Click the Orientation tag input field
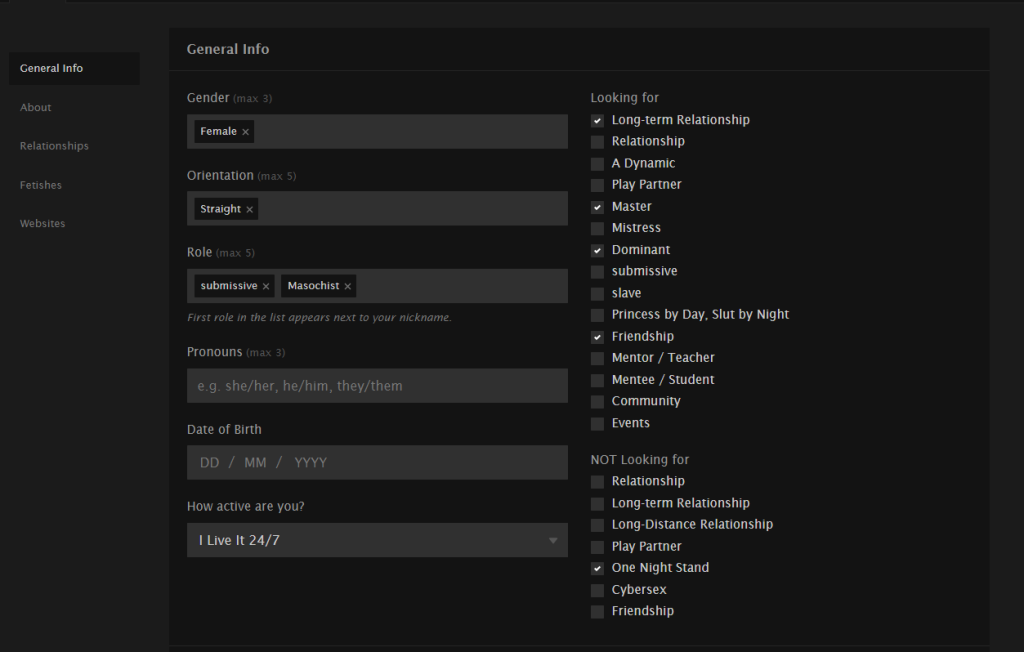Image resolution: width=1024 pixels, height=652 pixels. point(410,209)
